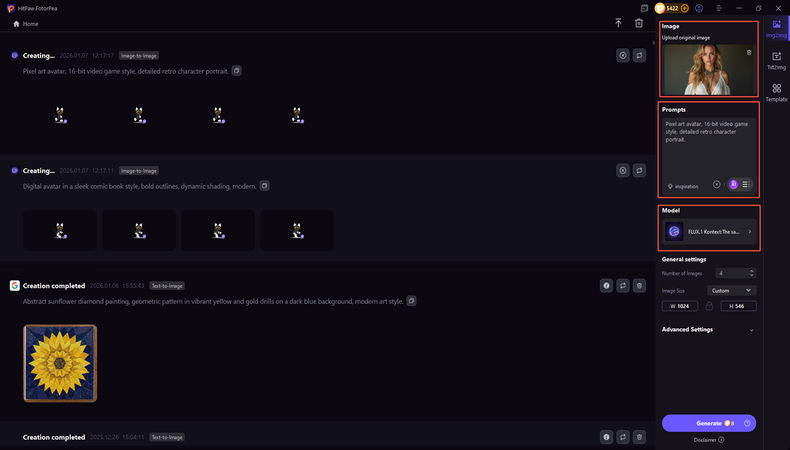
Task: Open the FLUX.1 Kontext model selector
Action: click(x=708, y=231)
